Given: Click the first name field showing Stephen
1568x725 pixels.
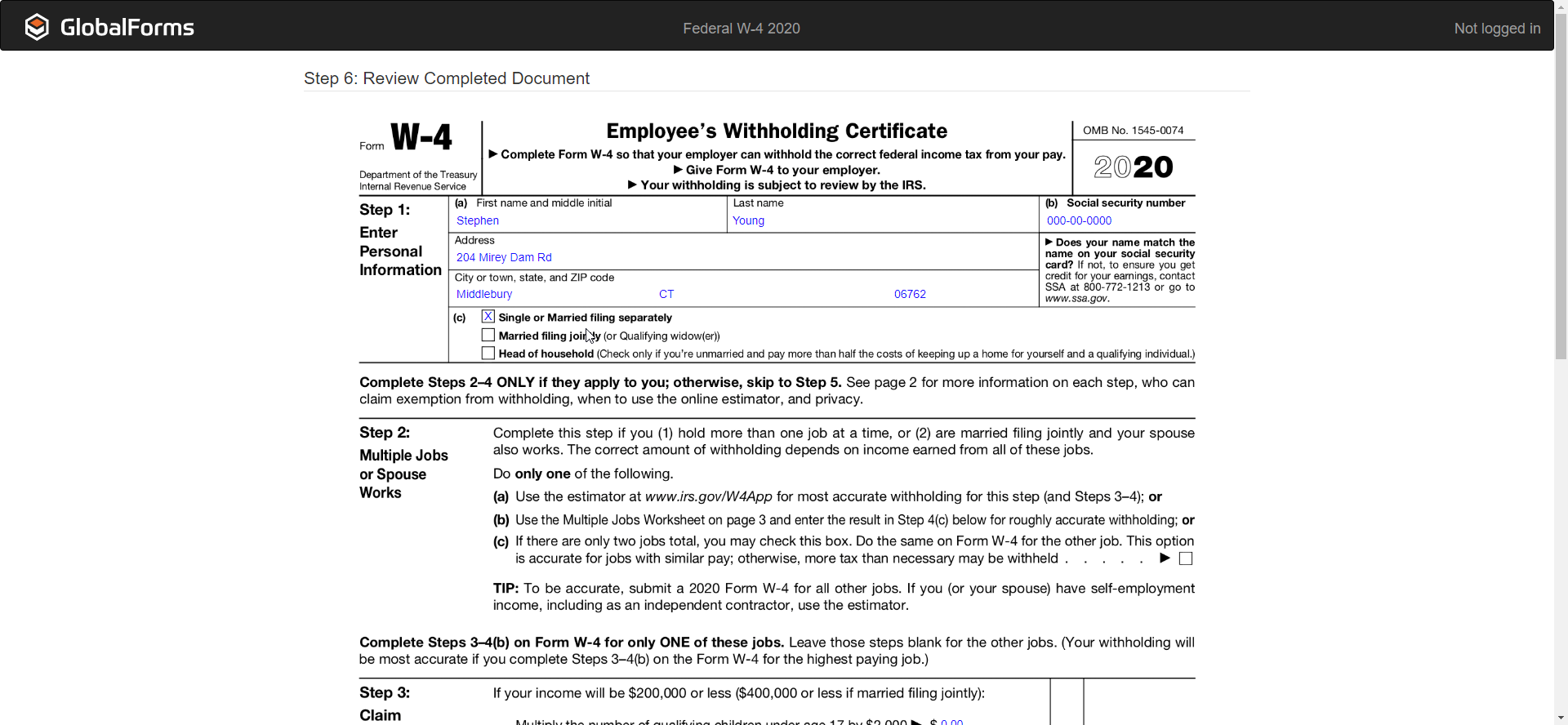Looking at the screenshot, I should tap(478, 220).
